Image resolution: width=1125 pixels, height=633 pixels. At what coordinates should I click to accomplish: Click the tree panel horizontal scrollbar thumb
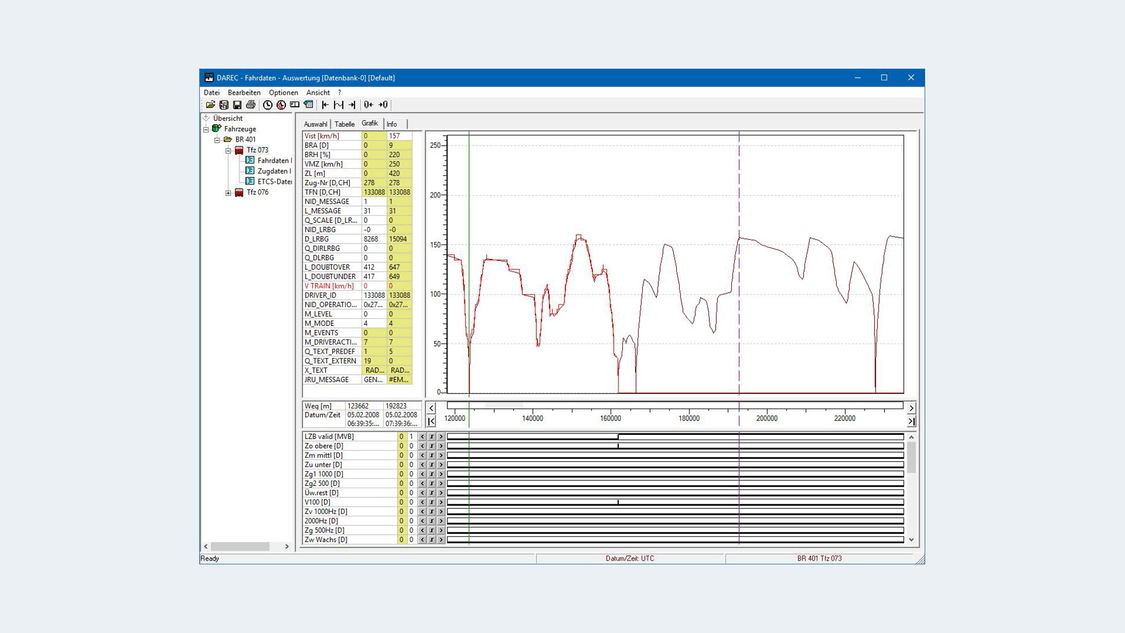240,546
